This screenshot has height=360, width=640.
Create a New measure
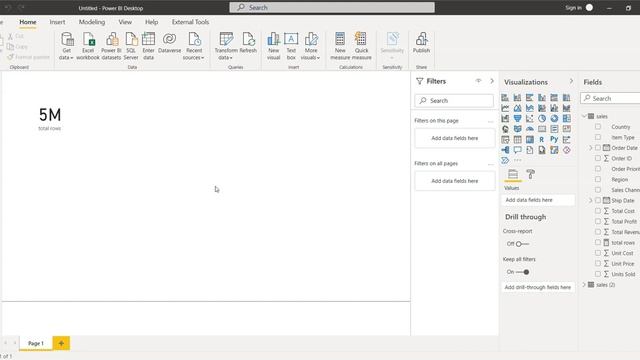click(x=340, y=46)
